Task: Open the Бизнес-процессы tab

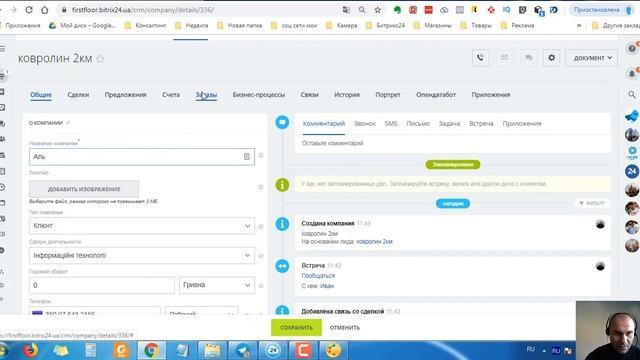Action: pyautogui.click(x=259, y=95)
